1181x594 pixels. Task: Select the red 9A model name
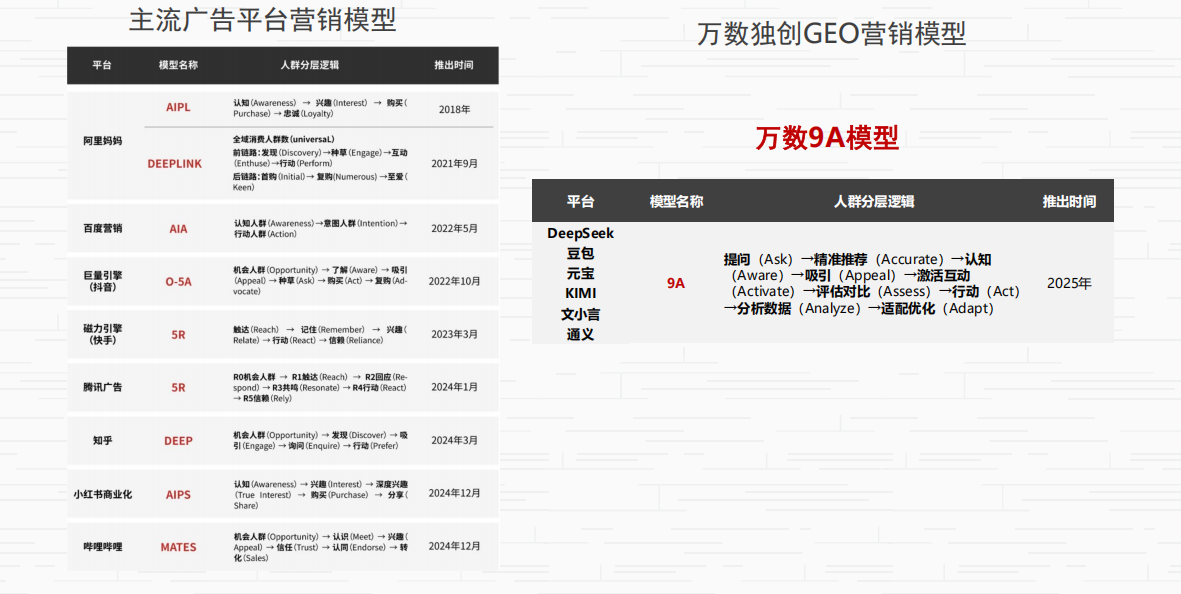click(x=676, y=284)
